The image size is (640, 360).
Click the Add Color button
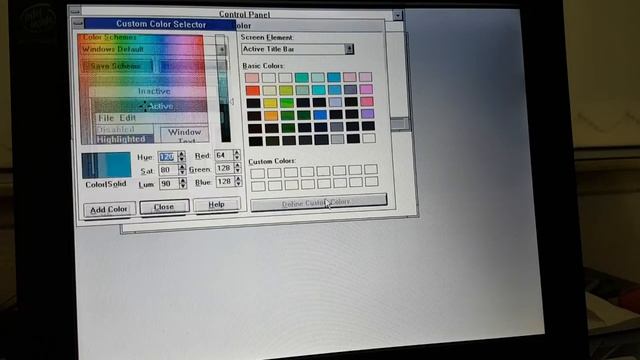[109, 210]
